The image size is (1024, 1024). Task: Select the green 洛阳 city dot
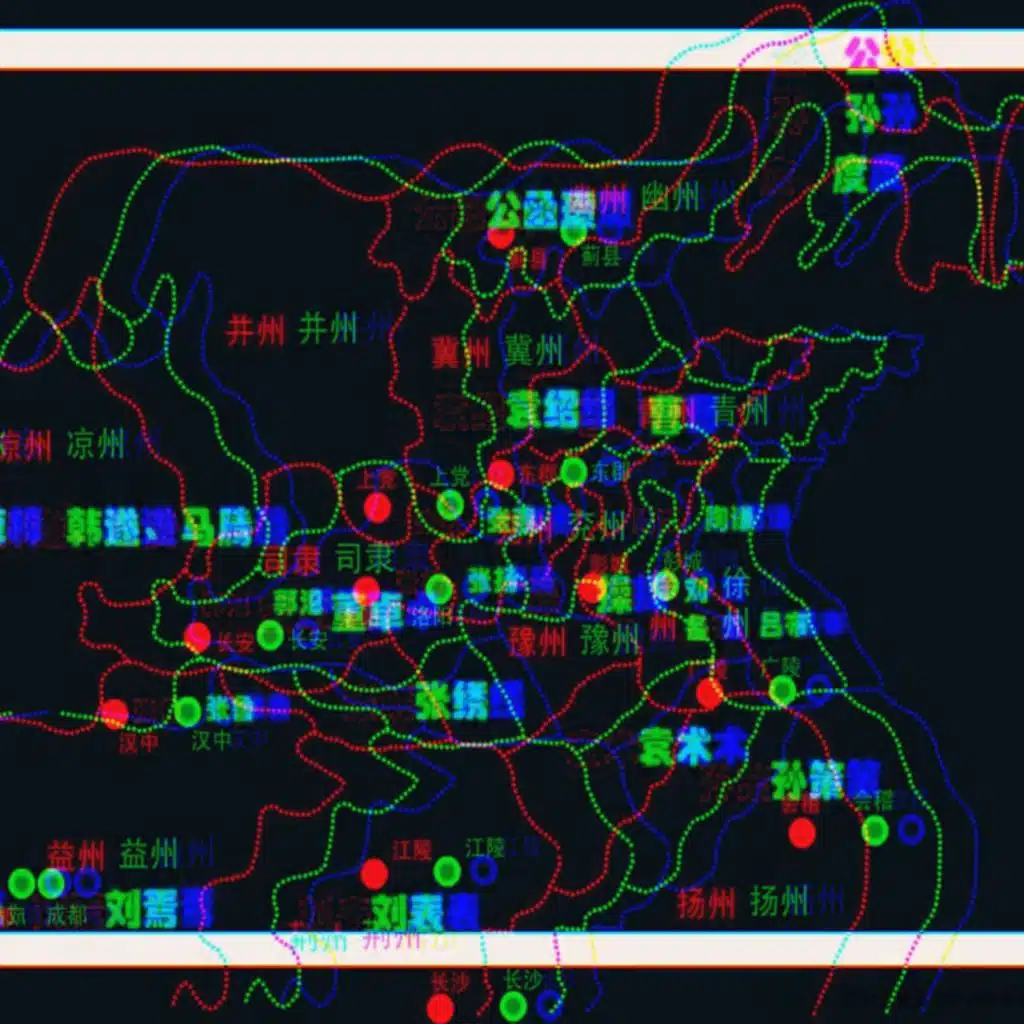(x=439, y=590)
